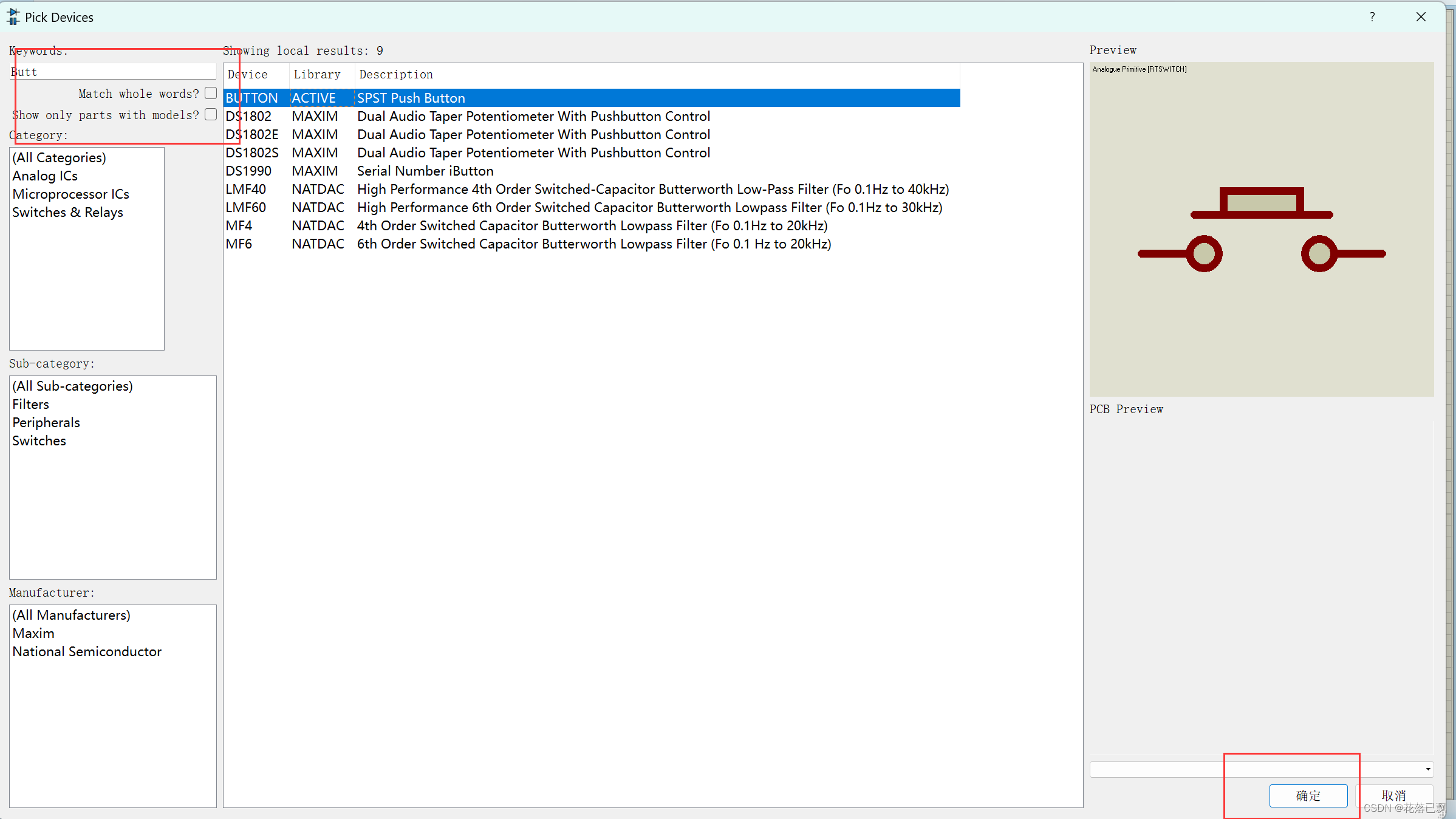Select Switches & Relays category
This screenshot has height=819, width=1456.
coord(67,212)
